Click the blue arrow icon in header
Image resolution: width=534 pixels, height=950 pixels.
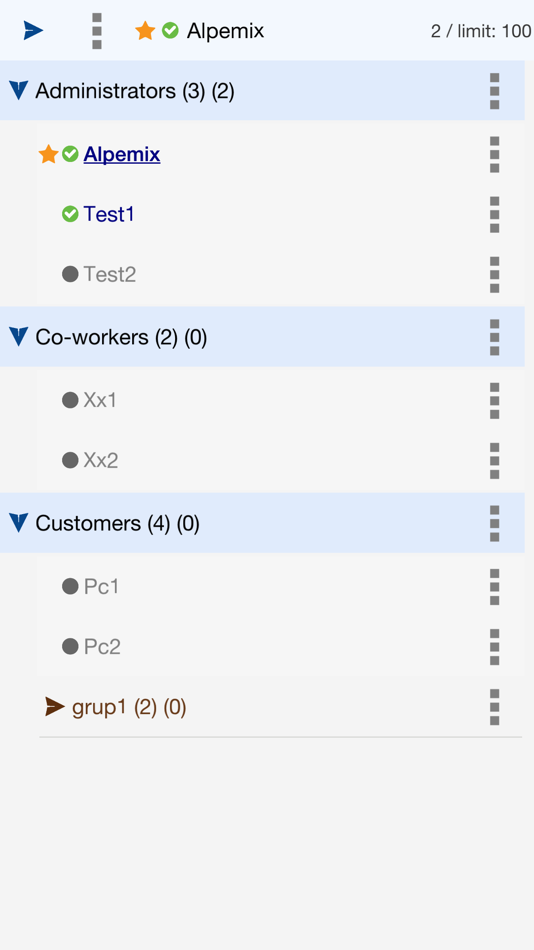(33, 30)
